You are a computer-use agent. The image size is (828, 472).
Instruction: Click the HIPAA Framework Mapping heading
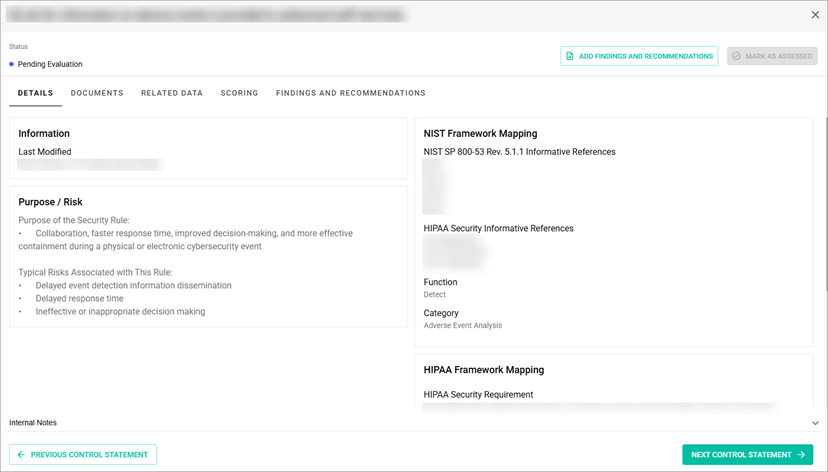484,370
